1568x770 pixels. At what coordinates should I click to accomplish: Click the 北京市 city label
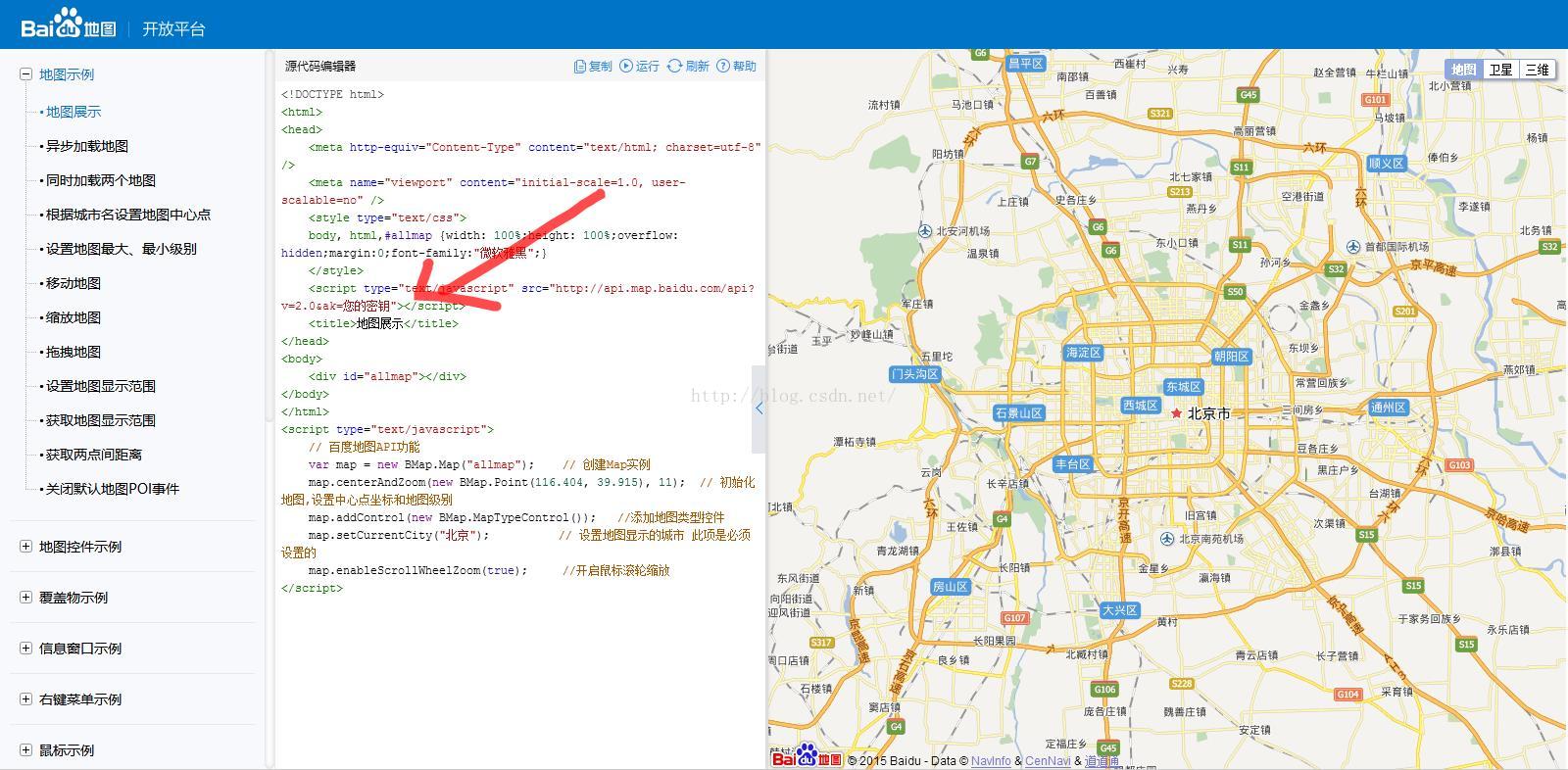pos(1209,413)
